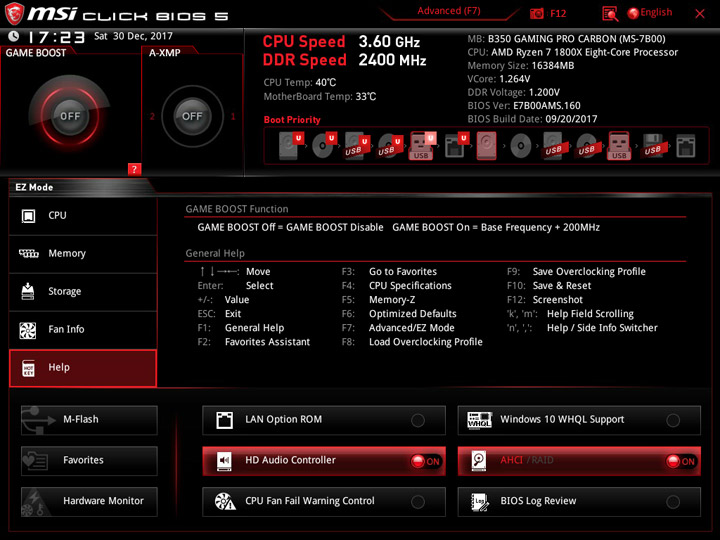Click the DDR Speed 2400 MHz reading

point(344,60)
